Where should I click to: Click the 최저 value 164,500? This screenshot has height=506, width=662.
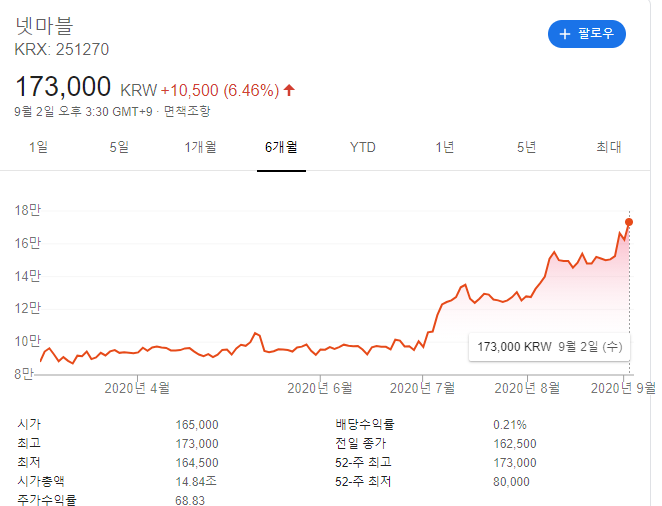click(x=197, y=463)
